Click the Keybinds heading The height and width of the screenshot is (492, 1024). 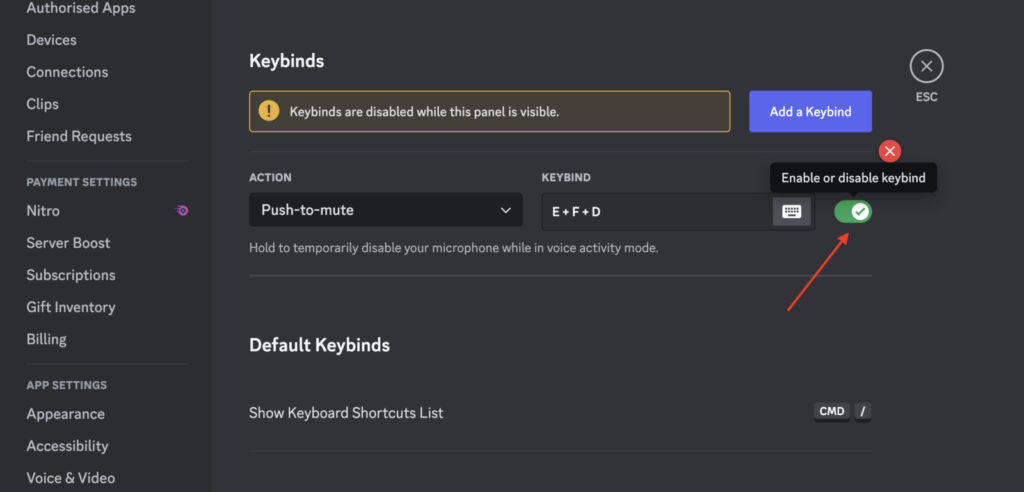[x=287, y=61]
